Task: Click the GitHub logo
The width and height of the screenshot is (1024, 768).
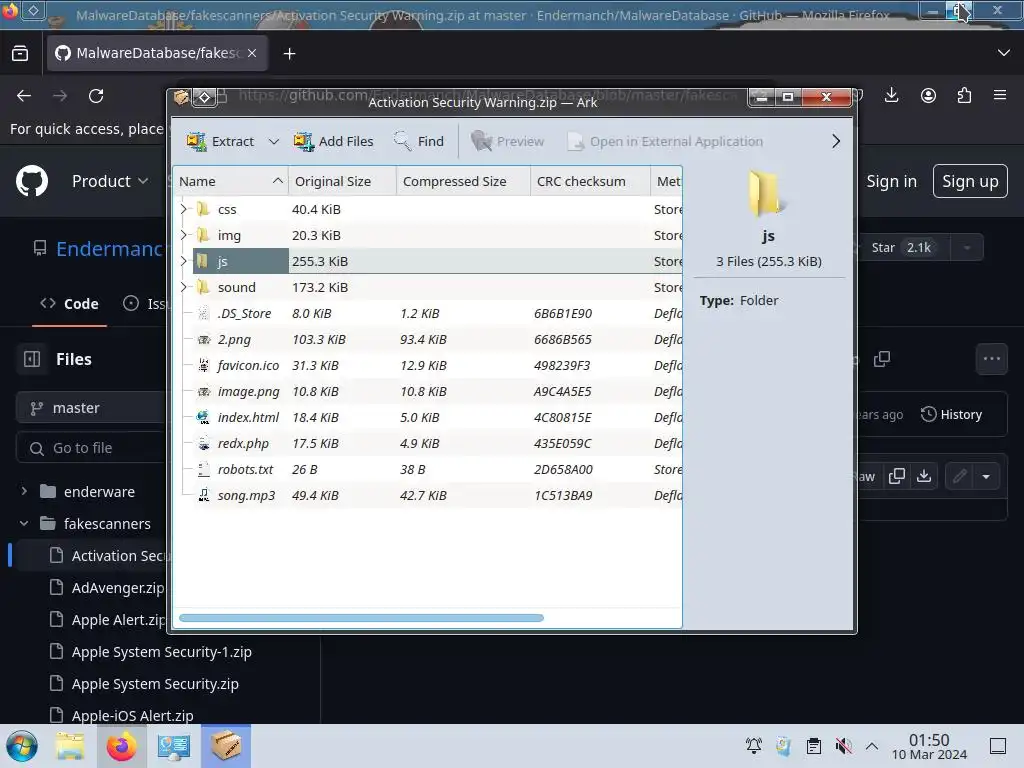Action: pyautogui.click(x=32, y=181)
